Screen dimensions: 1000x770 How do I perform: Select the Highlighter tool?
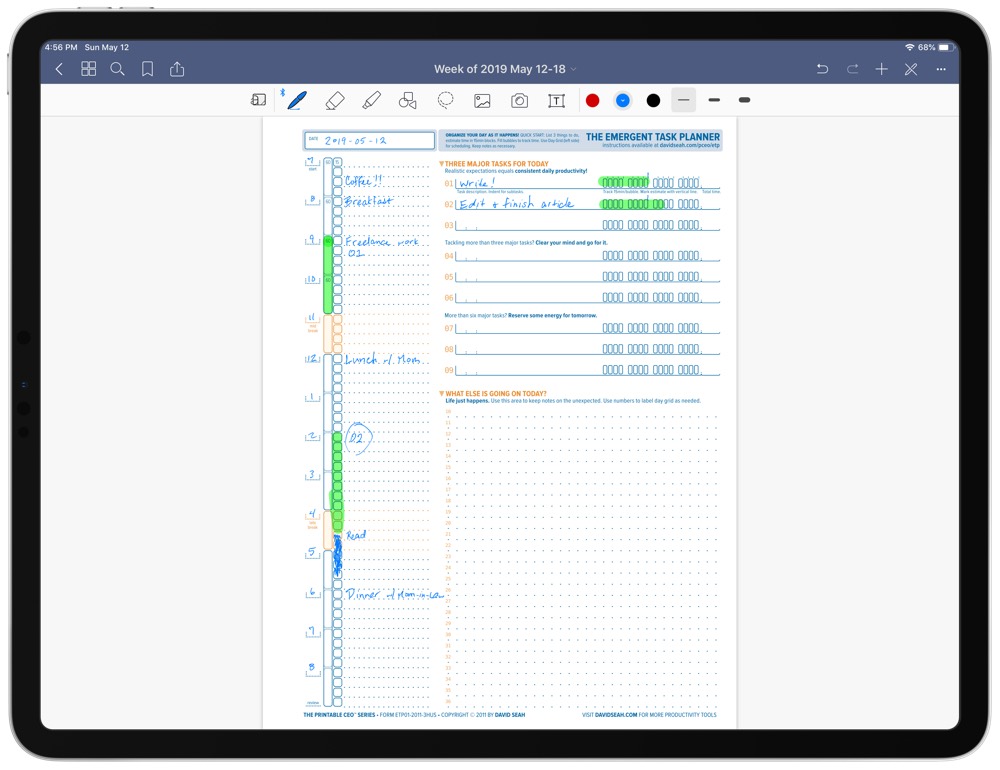[x=371, y=100]
